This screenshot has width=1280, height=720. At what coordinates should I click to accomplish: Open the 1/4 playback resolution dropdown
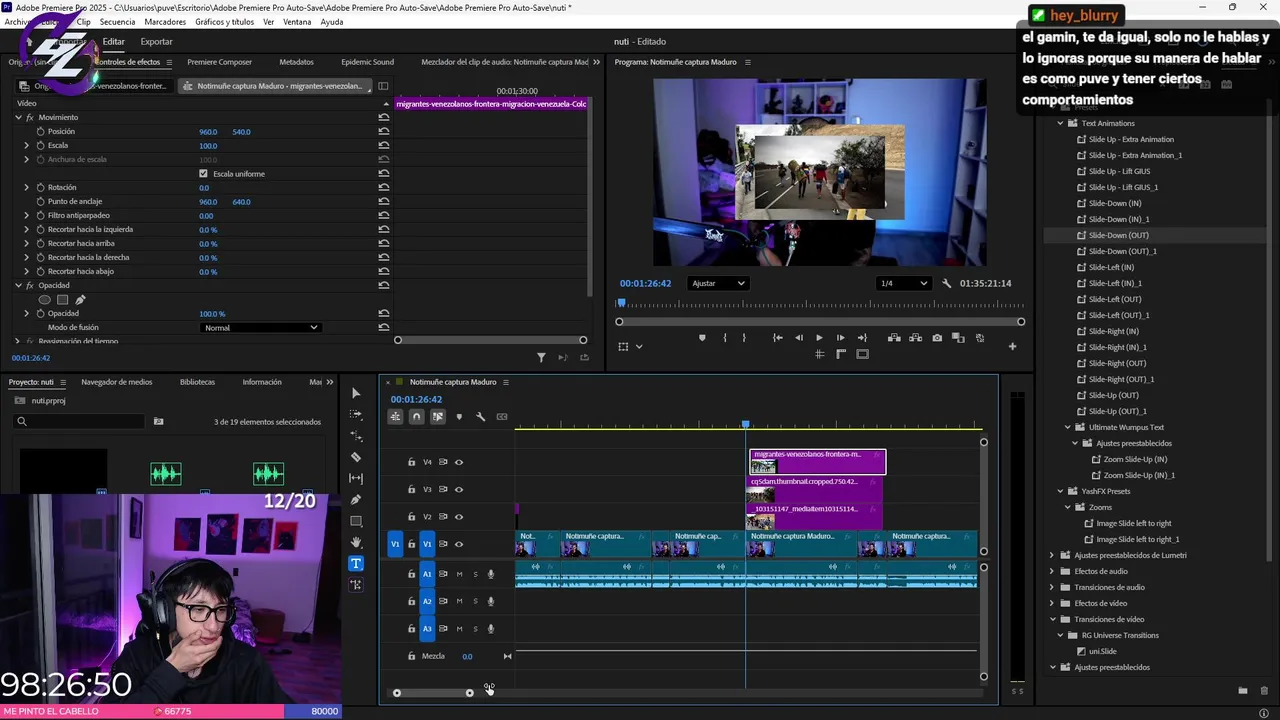903,283
